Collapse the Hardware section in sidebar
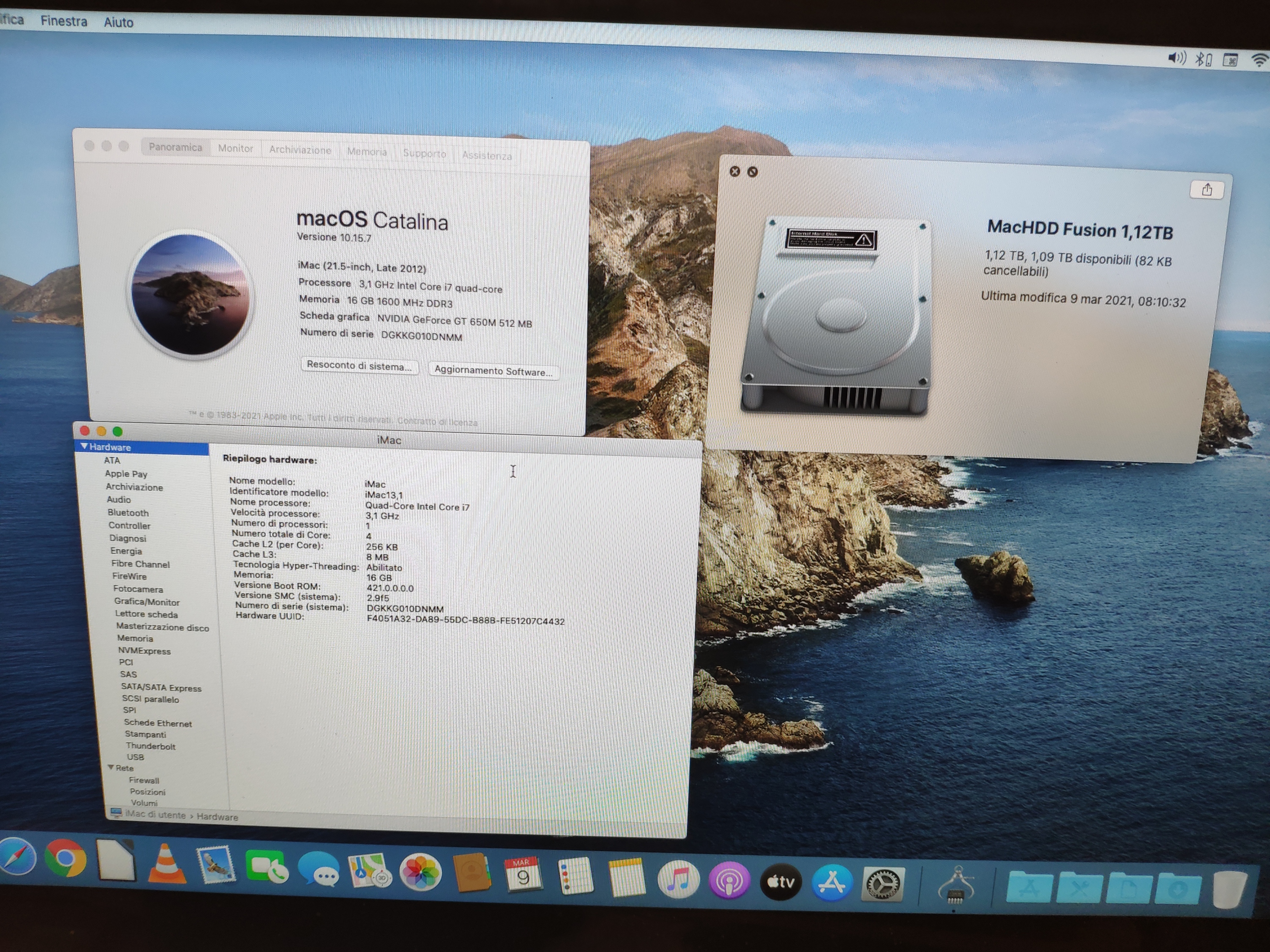 pos(84,446)
